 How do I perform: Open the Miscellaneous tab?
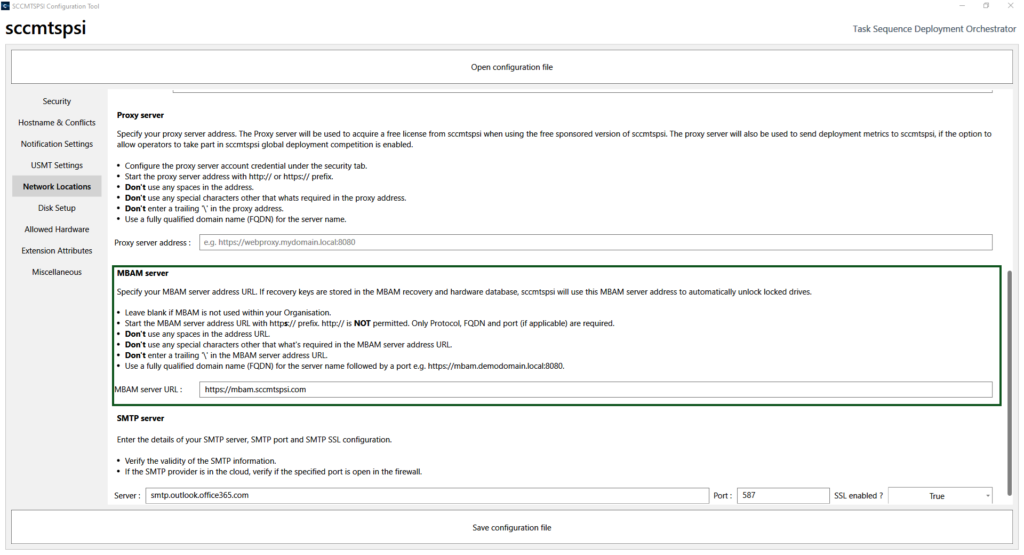pyautogui.click(x=57, y=272)
